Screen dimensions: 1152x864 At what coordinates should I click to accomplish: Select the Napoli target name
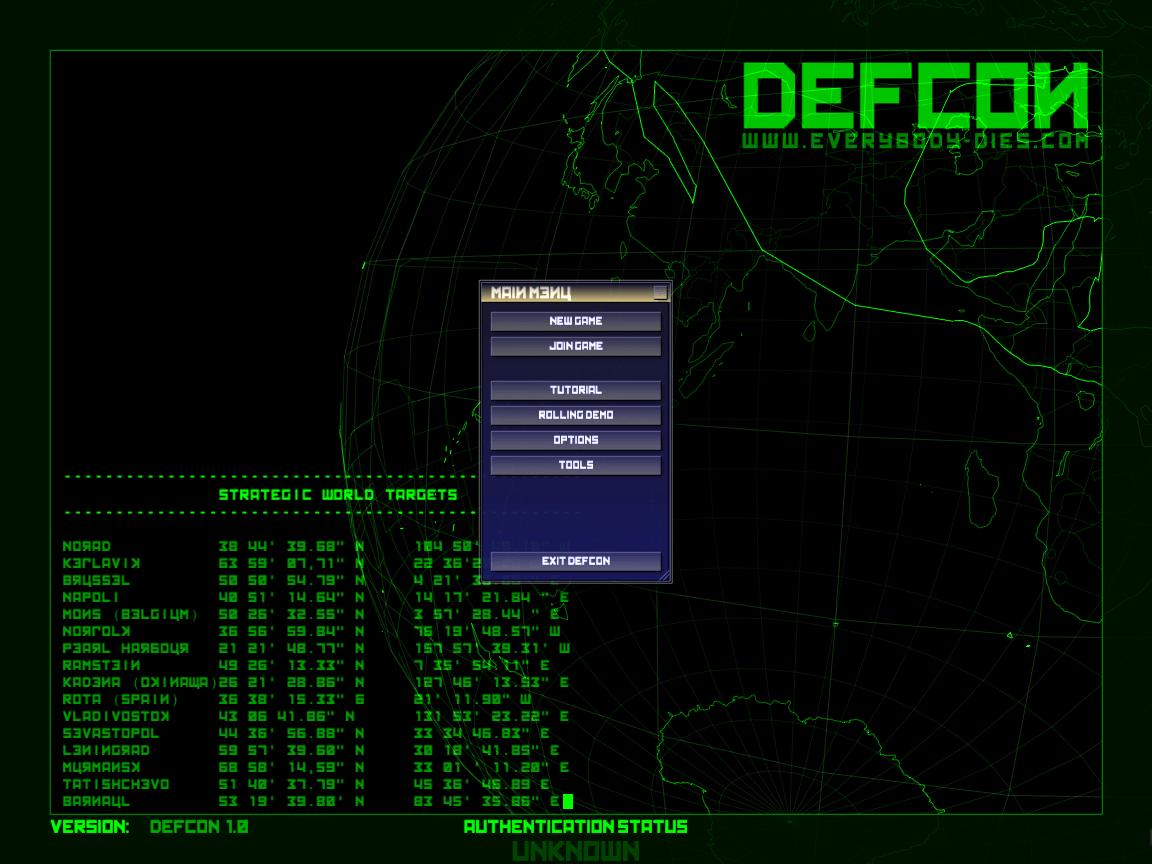tap(91, 597)
